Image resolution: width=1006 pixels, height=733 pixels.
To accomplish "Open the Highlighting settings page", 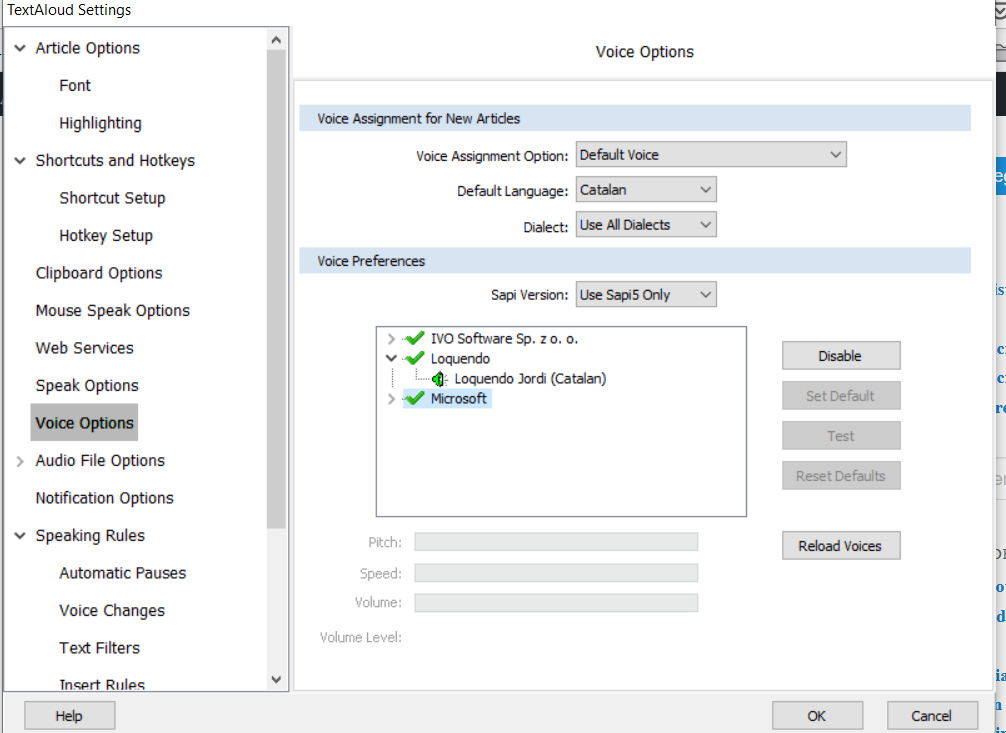I will click(100, 123).
